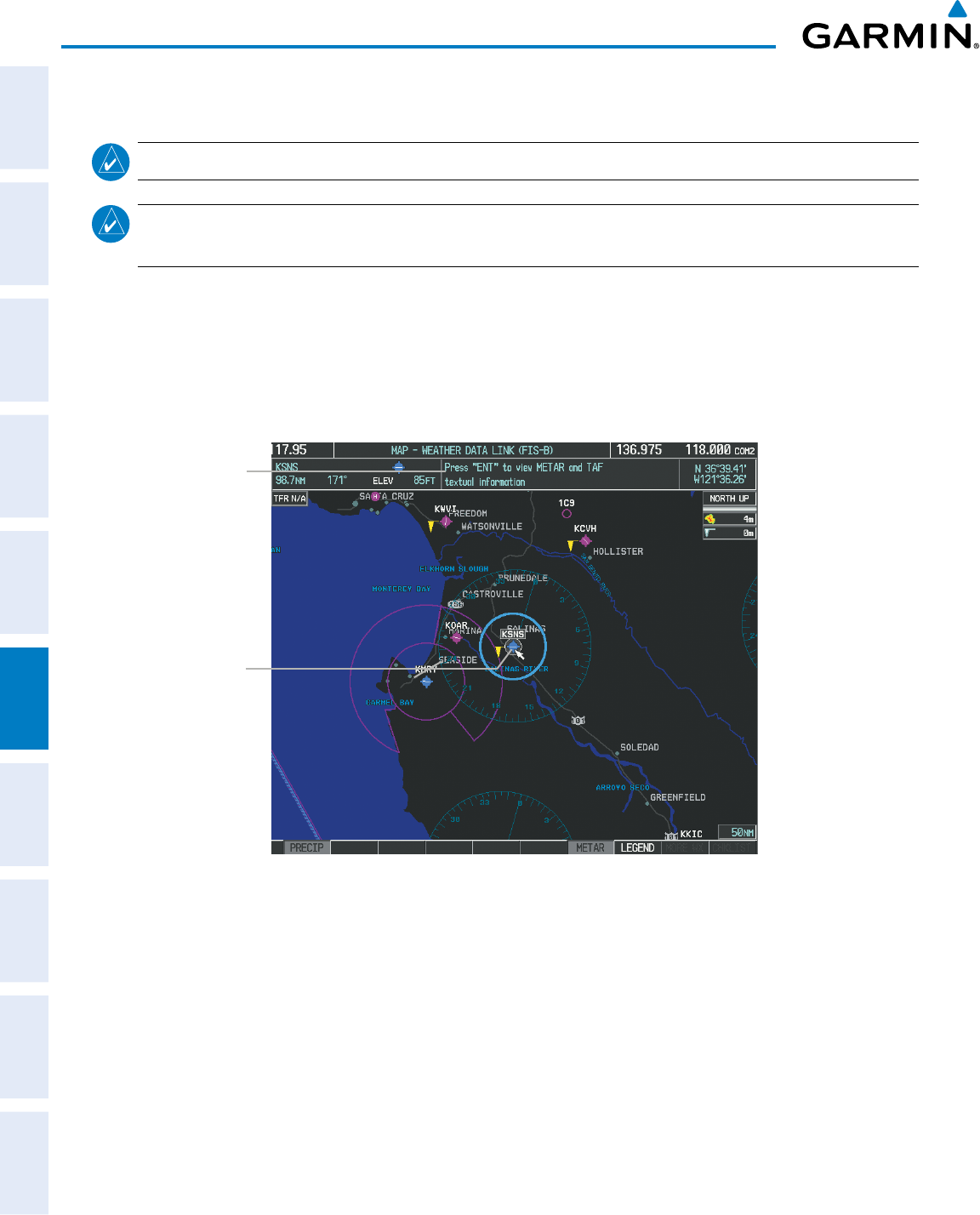This screenshot has width=980, height=1215.
Task: Click the 98.7NM distance readout
Action: point(290,481)
